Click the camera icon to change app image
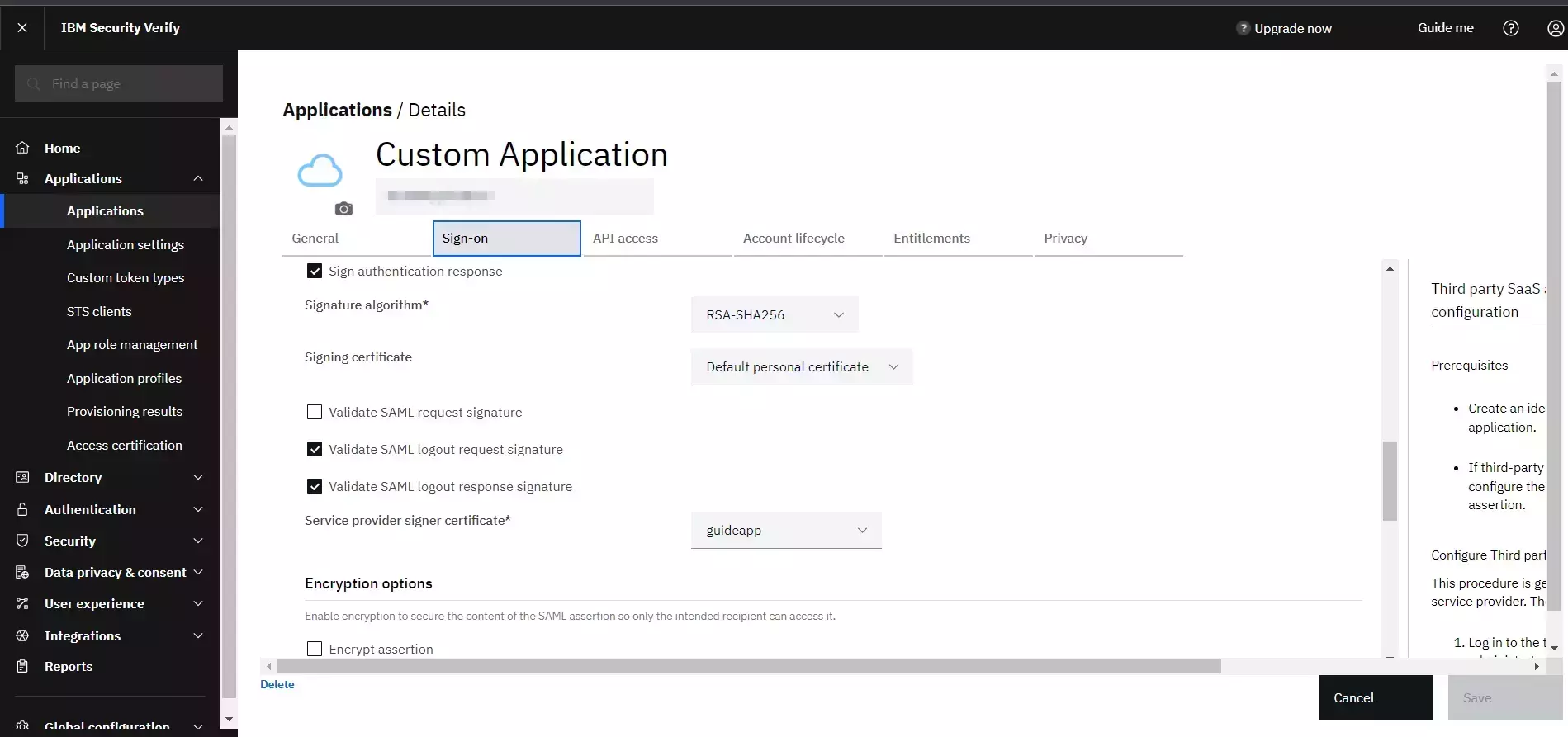This screenshot has width=1568, height=737. pyautogui.click(x=343, y=209)
